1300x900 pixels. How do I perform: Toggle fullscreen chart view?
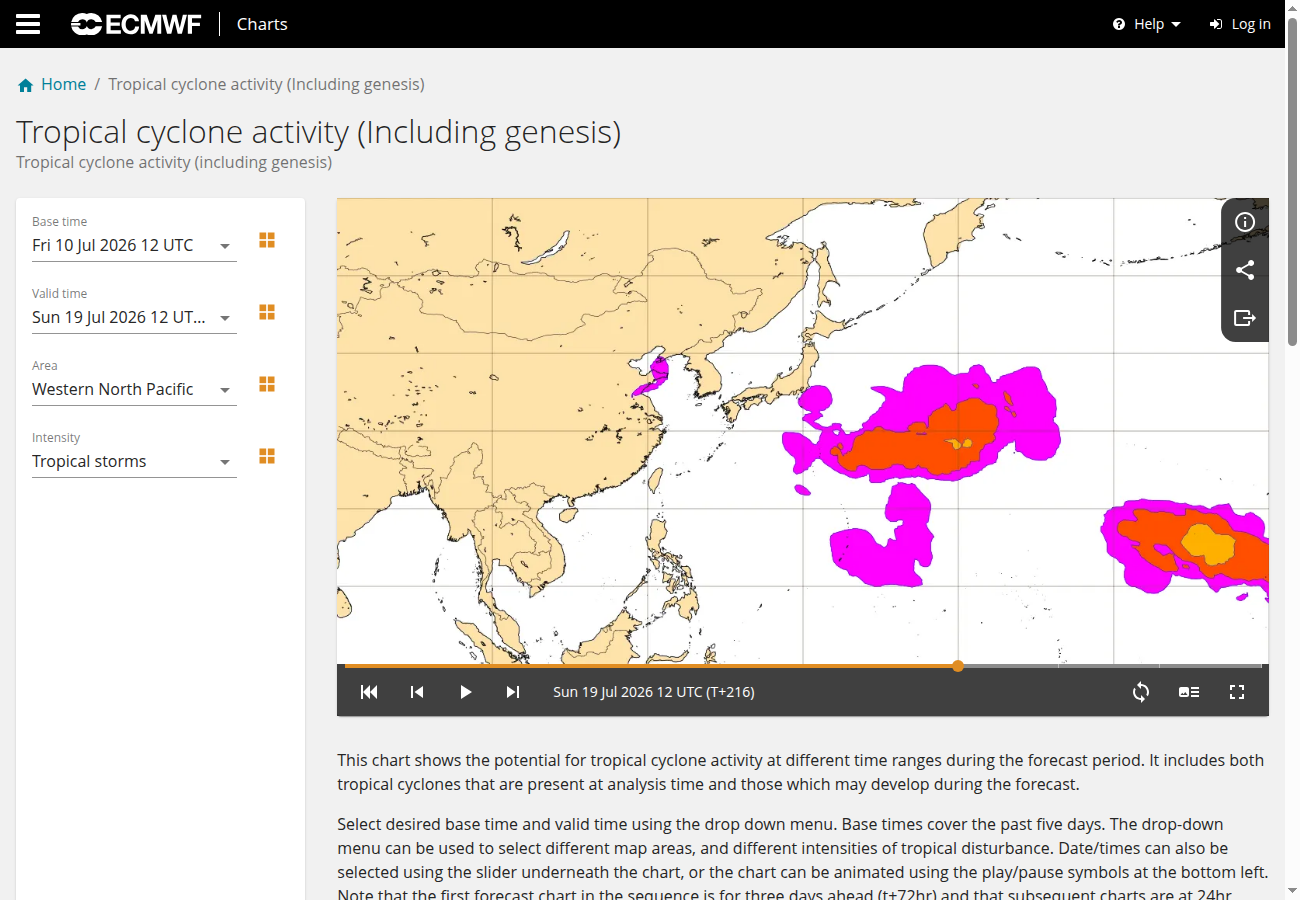(x=1237, y=692)
